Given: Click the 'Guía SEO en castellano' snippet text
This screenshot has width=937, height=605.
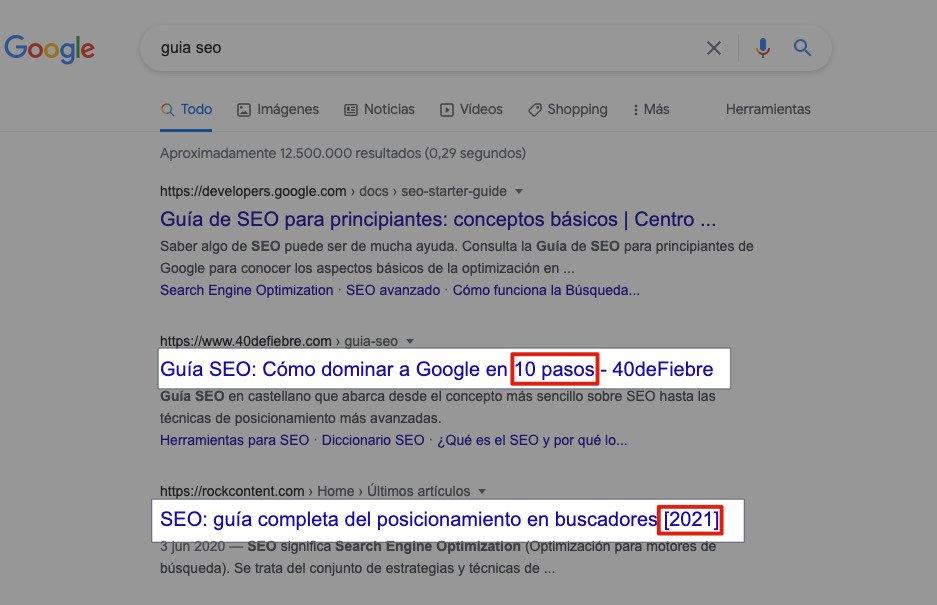Looking at the screenshot, I should point(437,407).
